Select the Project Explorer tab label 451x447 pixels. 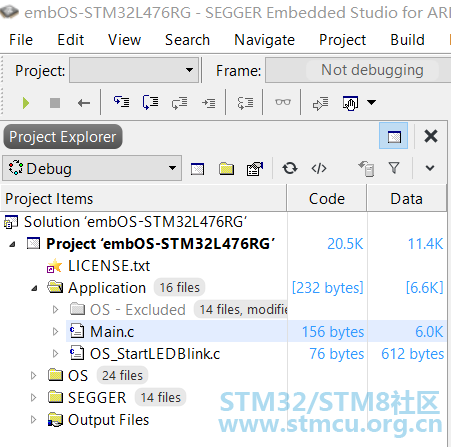coord(63,137)
